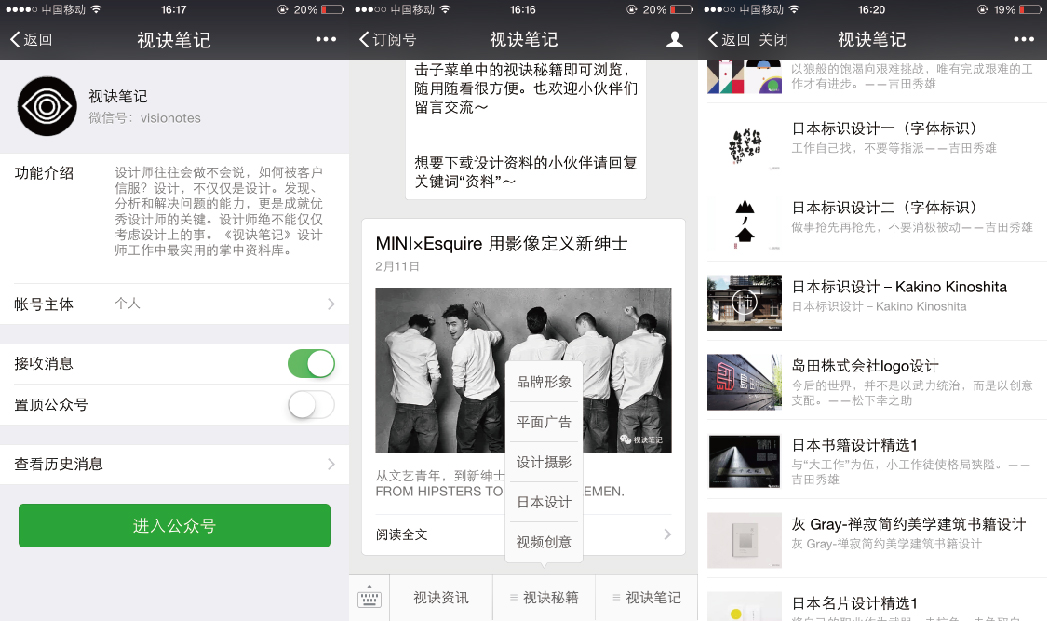Tap the 视诀笔记 eye logo avatar

pyautogui.click(x=47, y=106)
